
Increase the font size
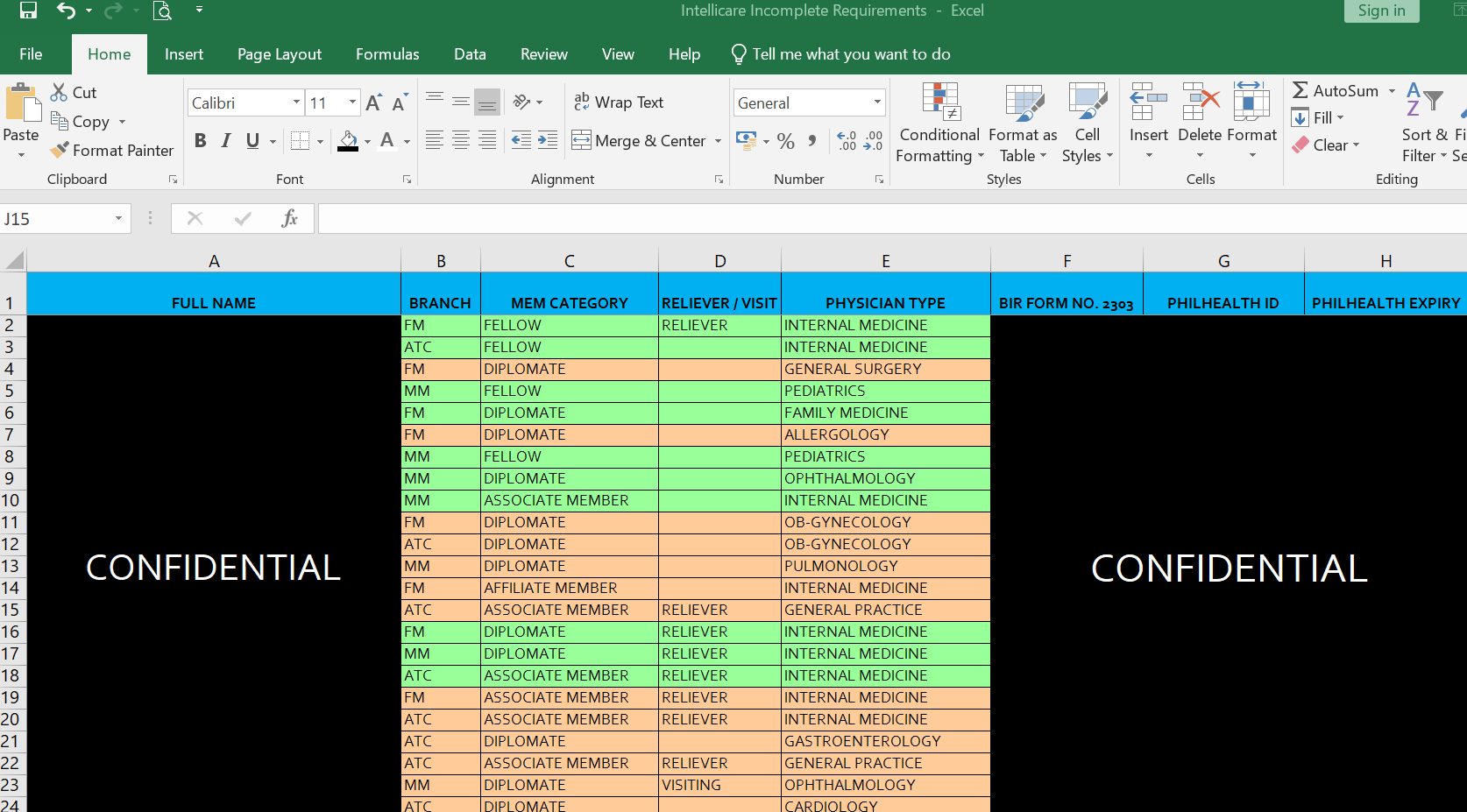click(373, 102)
